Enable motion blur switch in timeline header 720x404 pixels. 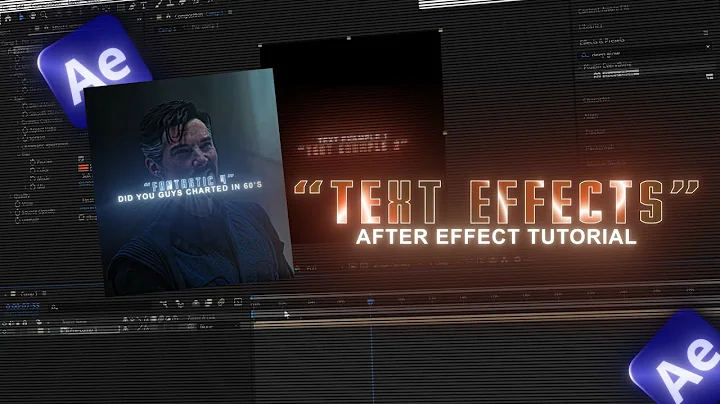click(221, 302)
